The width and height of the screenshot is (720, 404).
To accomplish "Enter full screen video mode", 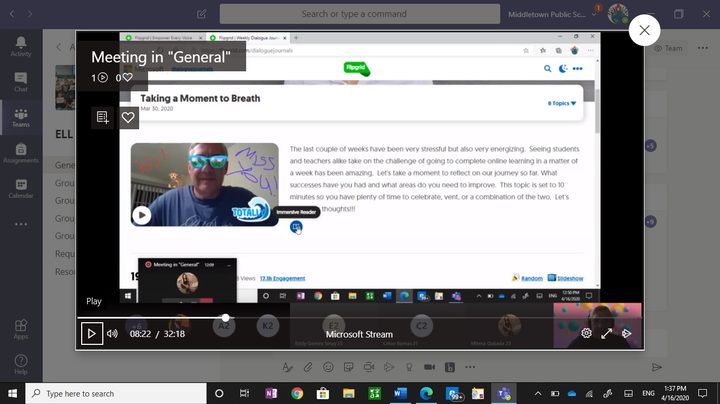I will (x=606, y=333).
